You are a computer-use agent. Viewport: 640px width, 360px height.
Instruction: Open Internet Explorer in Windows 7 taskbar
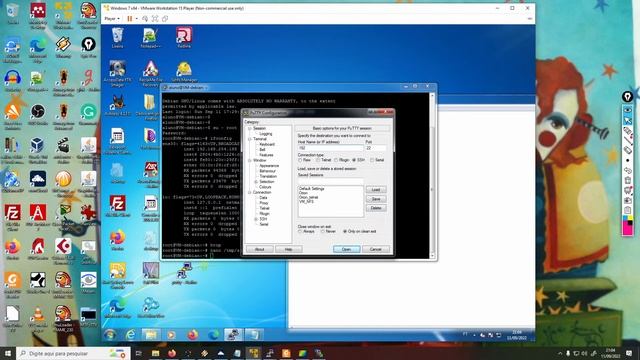click(x=130, y=335)
